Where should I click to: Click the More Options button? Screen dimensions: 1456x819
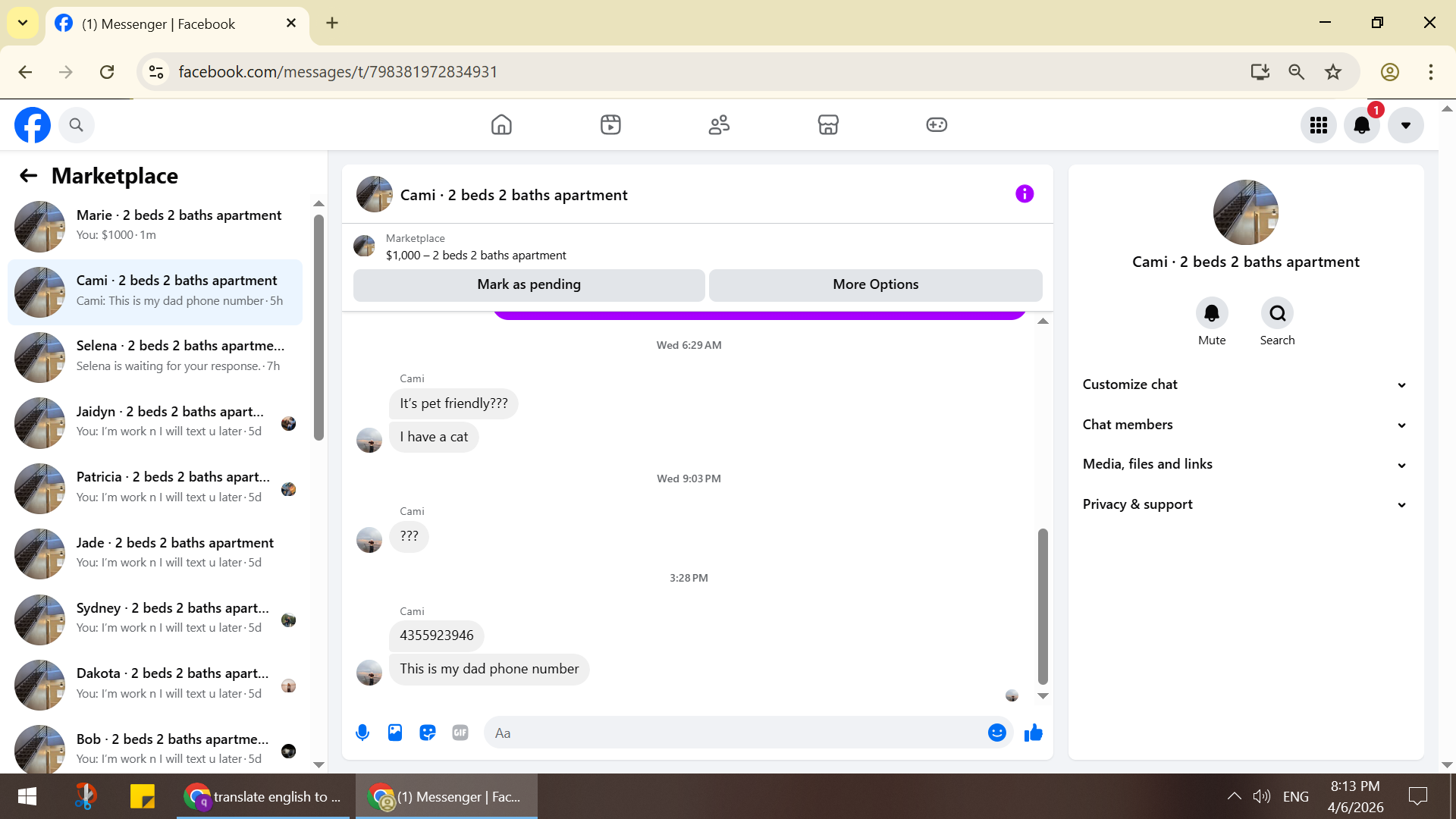(x=876, y=284)
